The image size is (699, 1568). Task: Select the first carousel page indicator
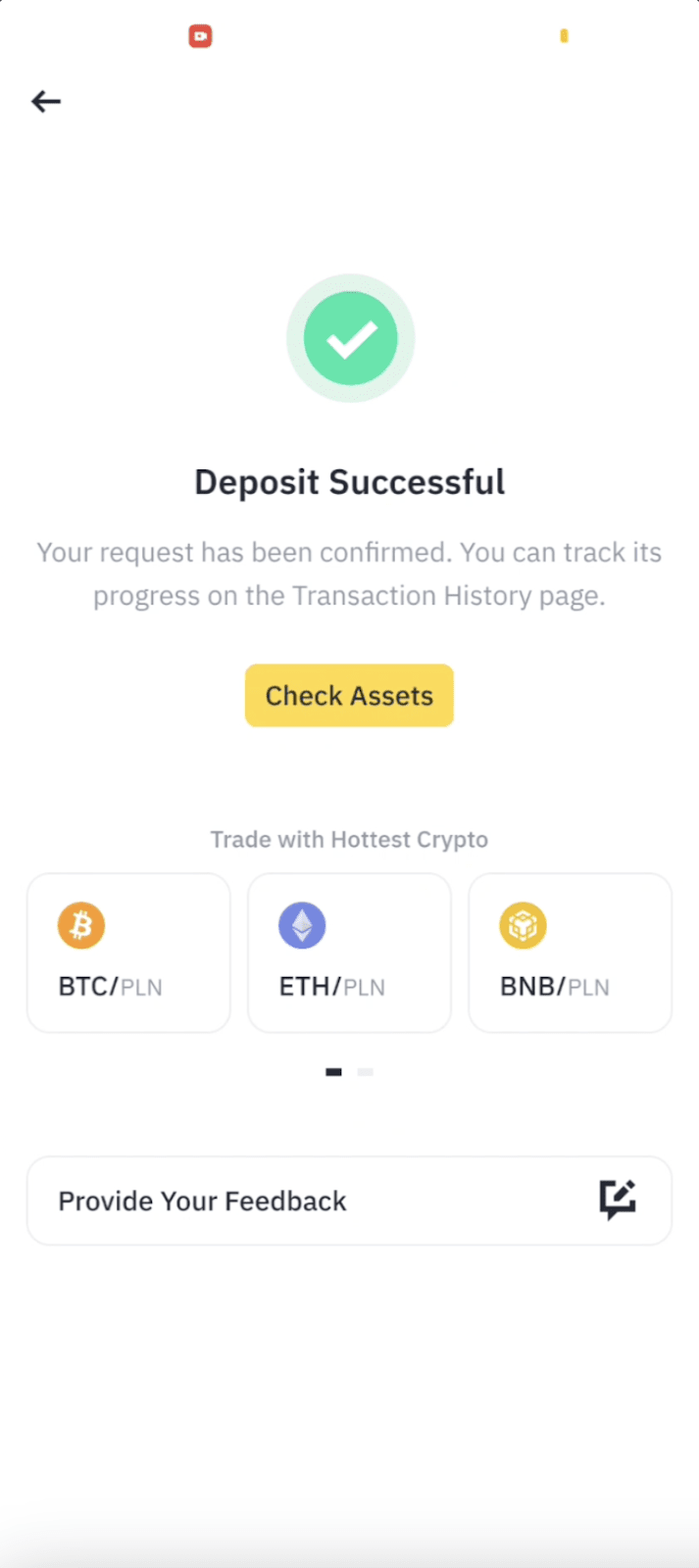pos(333,1071)
